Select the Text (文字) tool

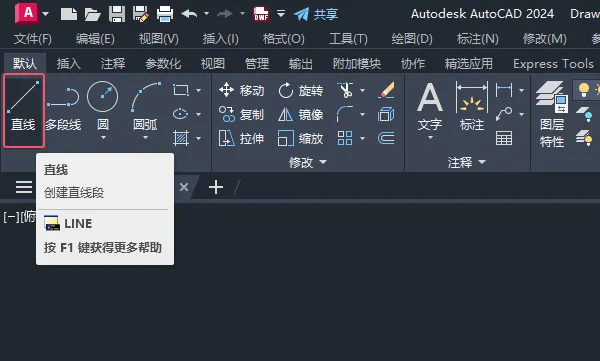[x=430, y=107]
